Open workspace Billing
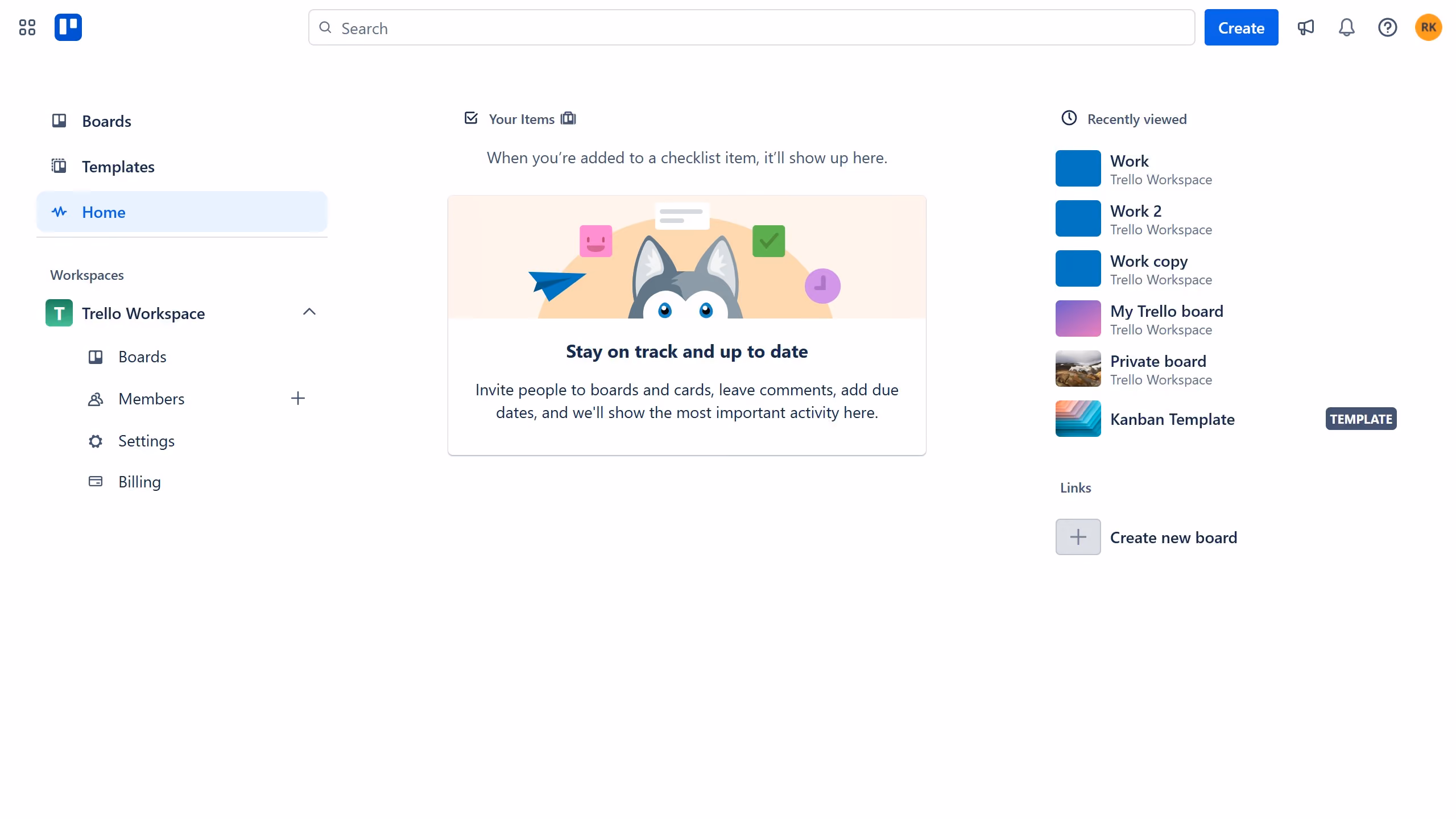 pyautogui.click(x=139, y=482)
